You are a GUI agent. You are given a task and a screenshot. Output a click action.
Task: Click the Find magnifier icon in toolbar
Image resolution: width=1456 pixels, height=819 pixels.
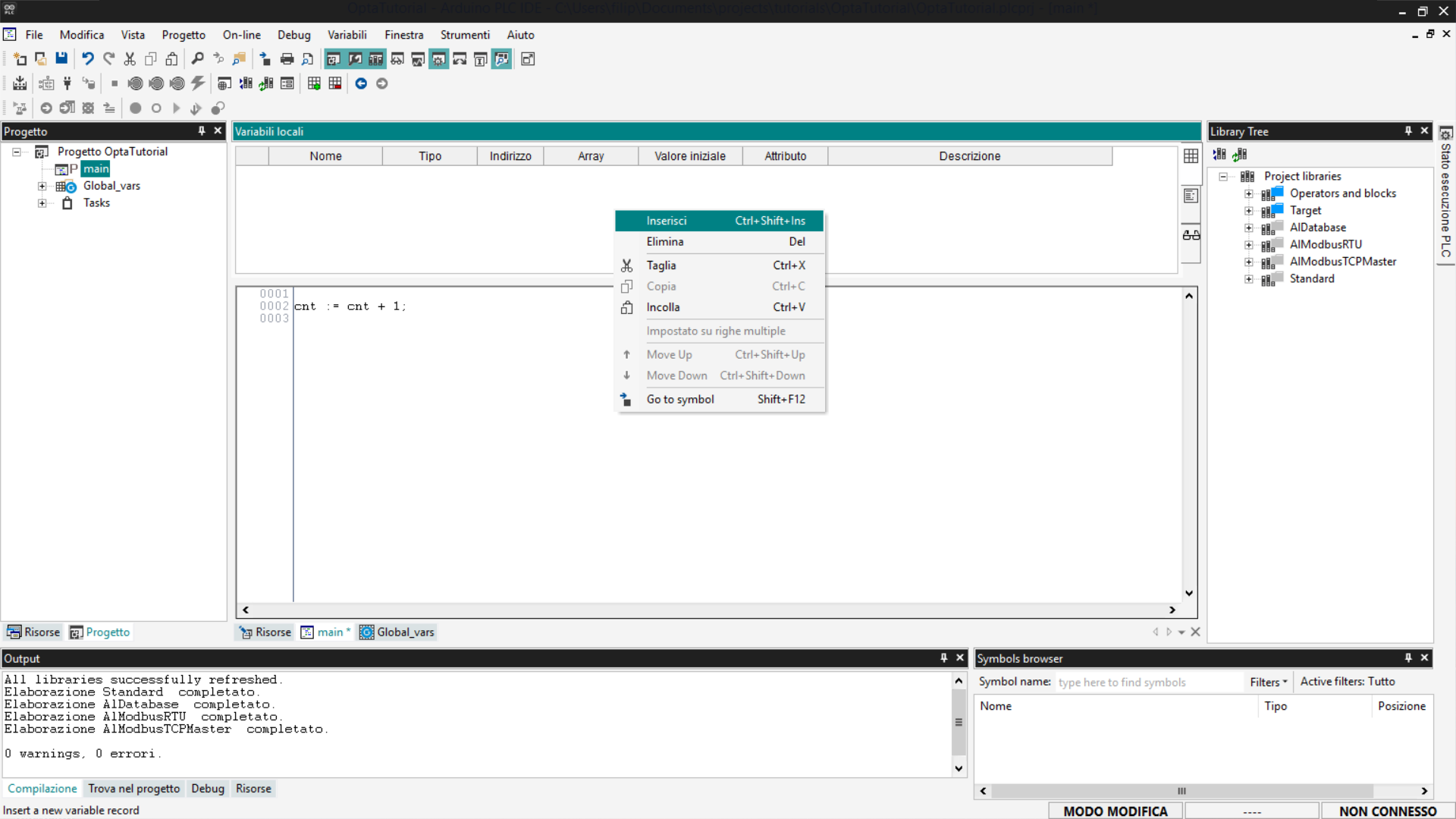[197, 58]
